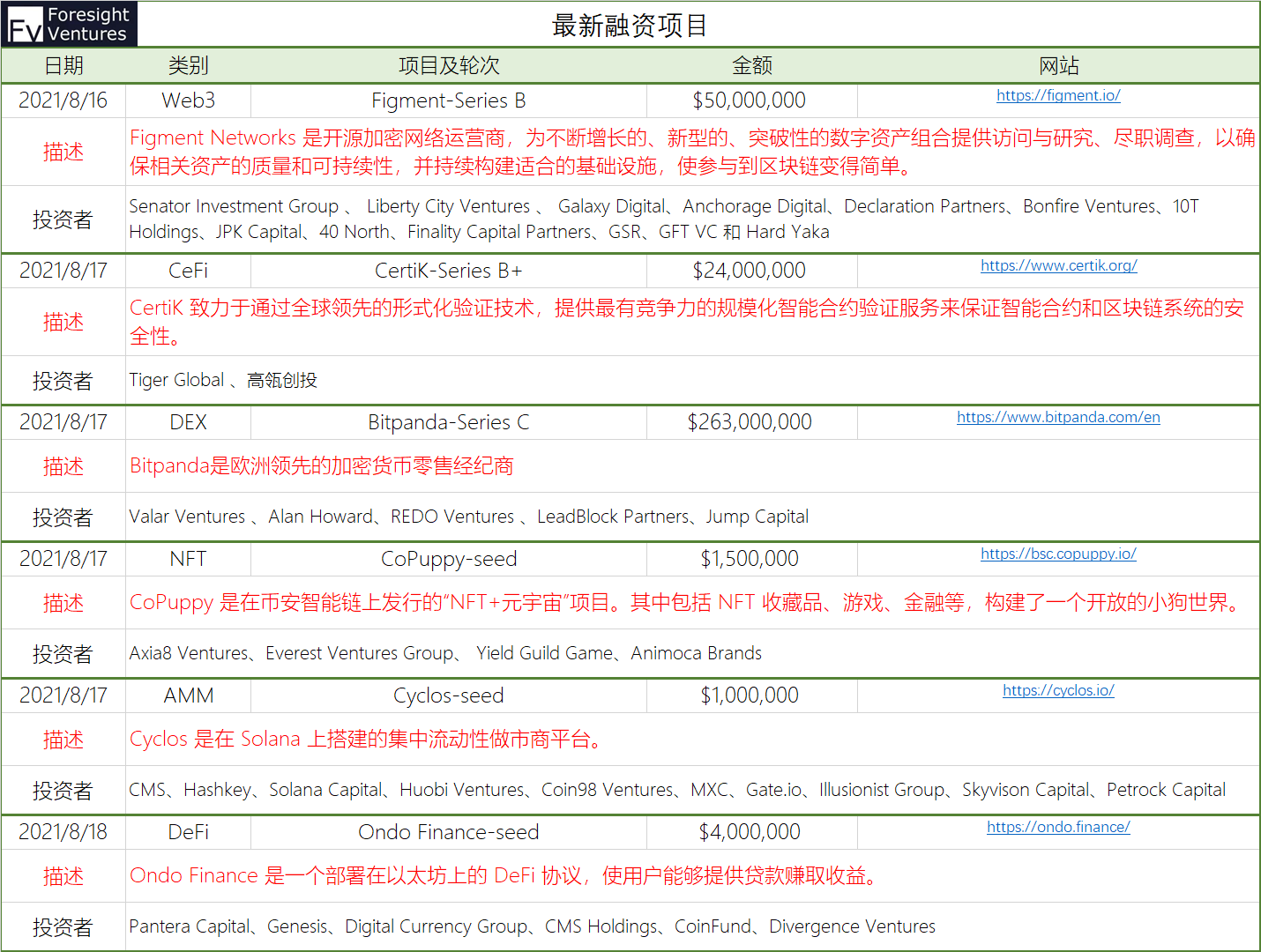This screenshot has height=952, width=1261.
Task: Follow the bsc.copuppy.io link
Action: point(1058,554)
